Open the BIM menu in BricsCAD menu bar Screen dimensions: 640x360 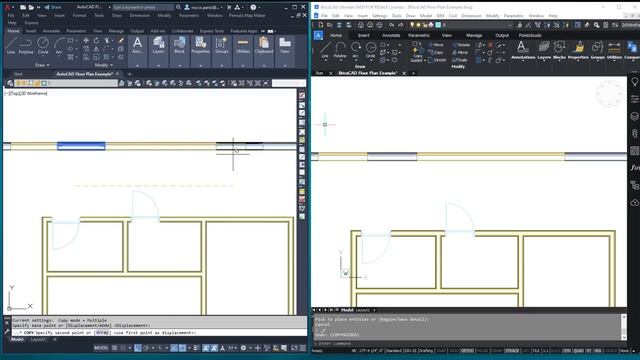pos(440,16)
